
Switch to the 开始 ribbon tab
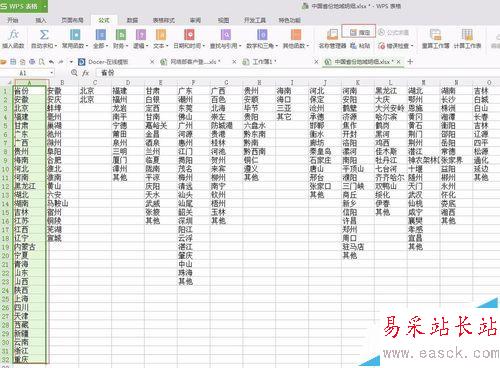(x=13, y=20)
